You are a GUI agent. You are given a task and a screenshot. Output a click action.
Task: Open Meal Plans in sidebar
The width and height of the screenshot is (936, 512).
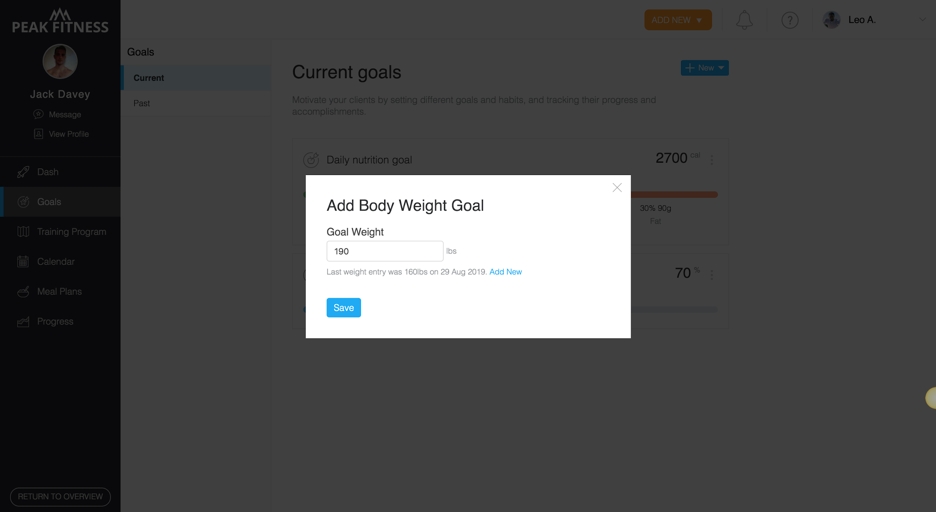(60, 291)
